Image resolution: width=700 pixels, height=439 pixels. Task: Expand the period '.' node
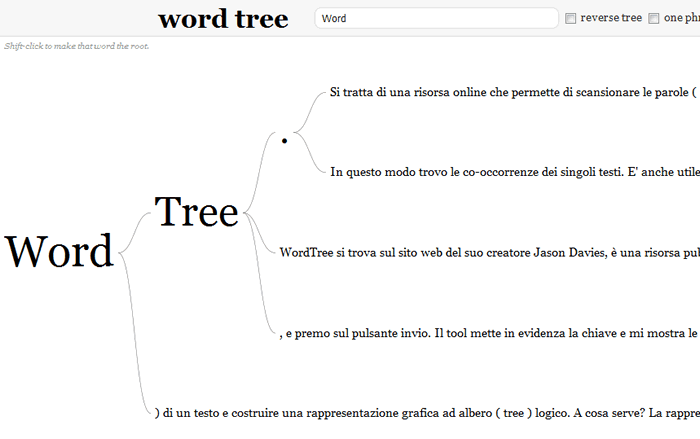point(285,141)
